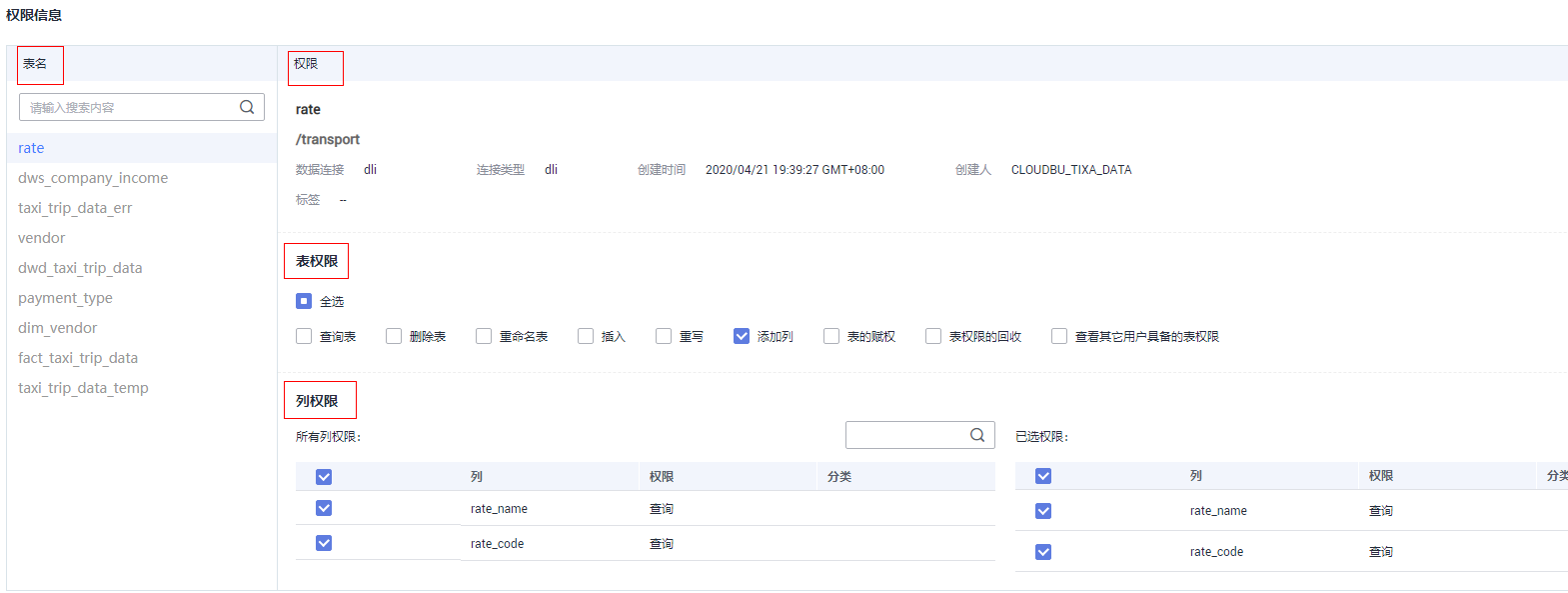Uncheck the 添加列 permission
Image resolution: width=1568 pixels, height=593 pixels.
(742, 336)
